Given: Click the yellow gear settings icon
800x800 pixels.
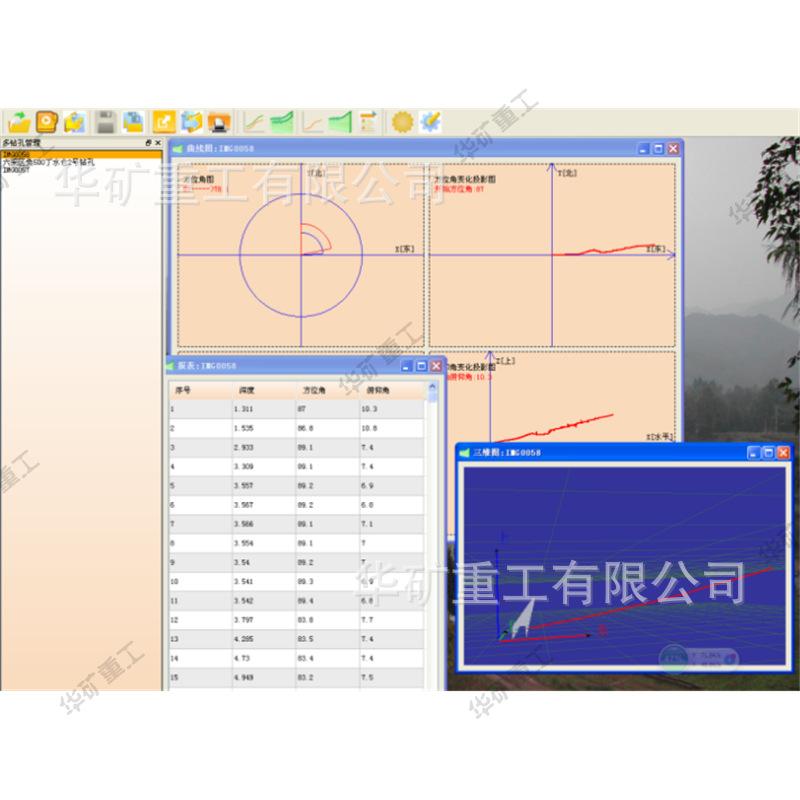Looking at the screenshot, I should coord(402,122).
